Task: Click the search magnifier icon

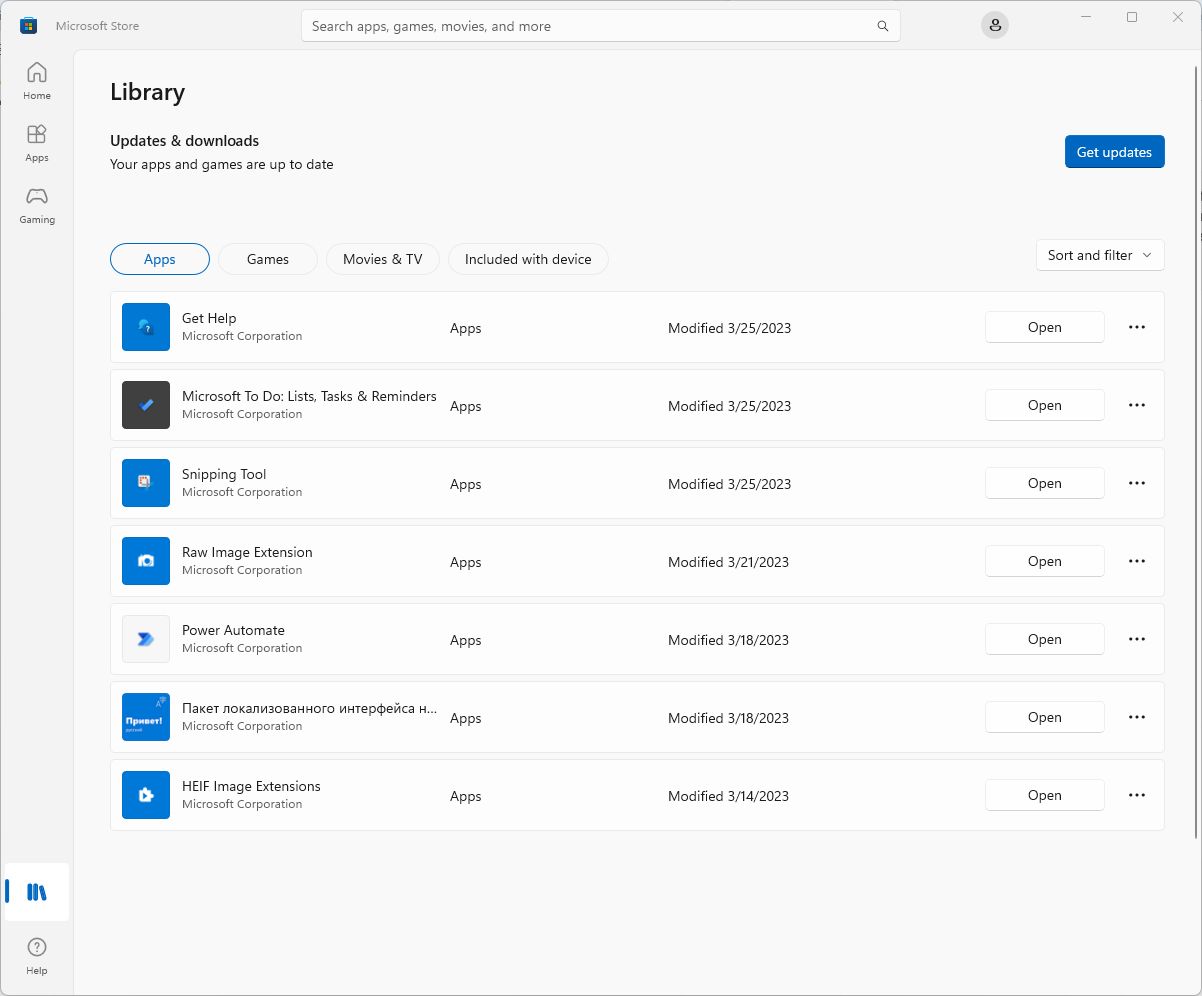Action: pos(883,26)
